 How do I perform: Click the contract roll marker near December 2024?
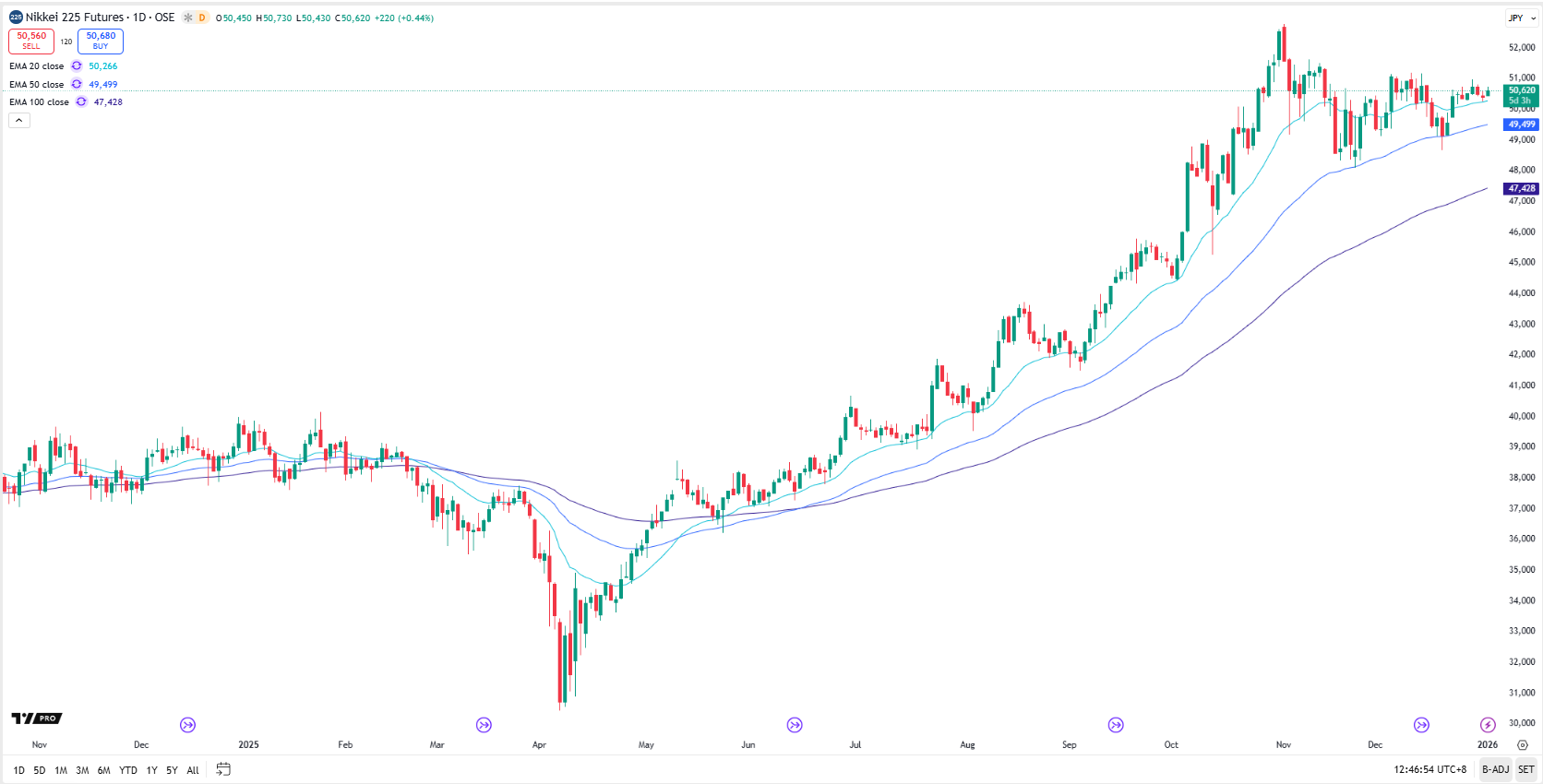click(188, 725)
